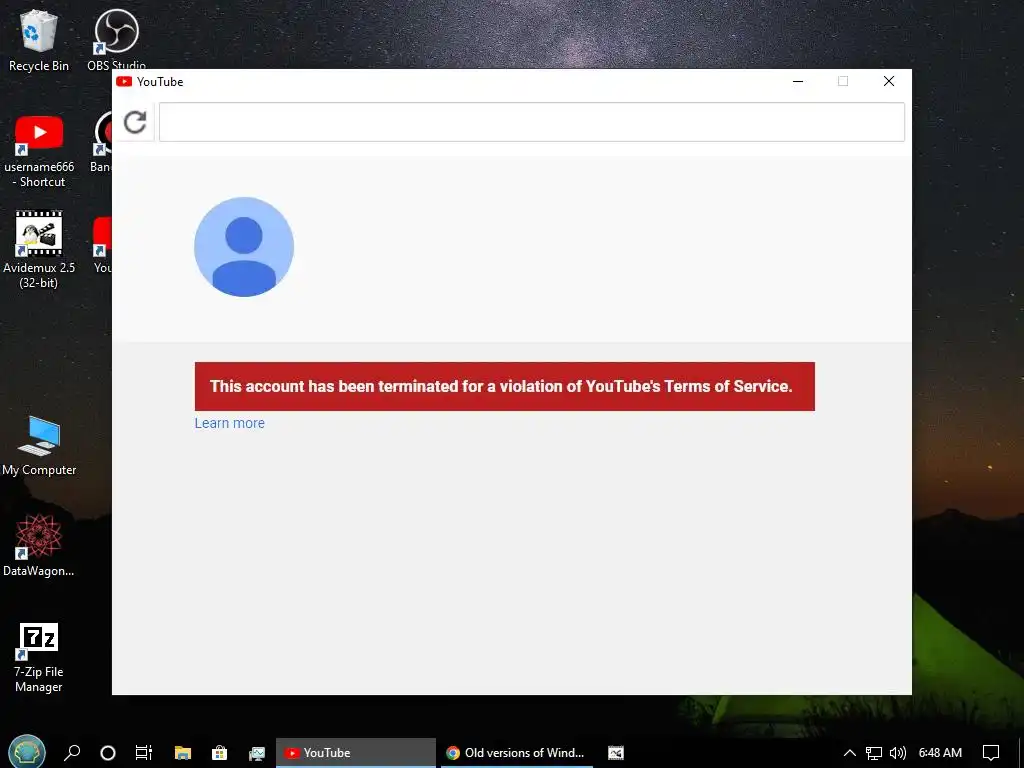Viewport: 1024px width, 768px height.
Task: Show hidden system tray icons
Action: click(x=849, y=753)
